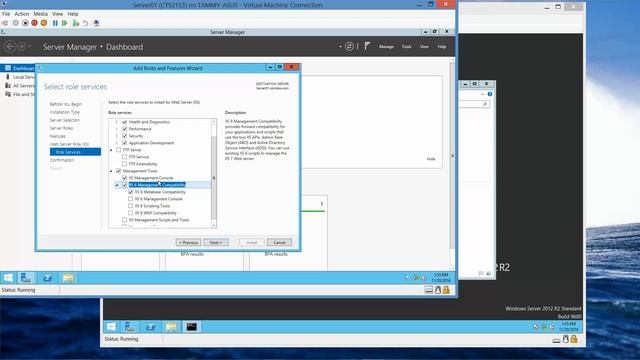Open the VM connection Media menu
The image size is (640, 360).
tap(40, 14)
